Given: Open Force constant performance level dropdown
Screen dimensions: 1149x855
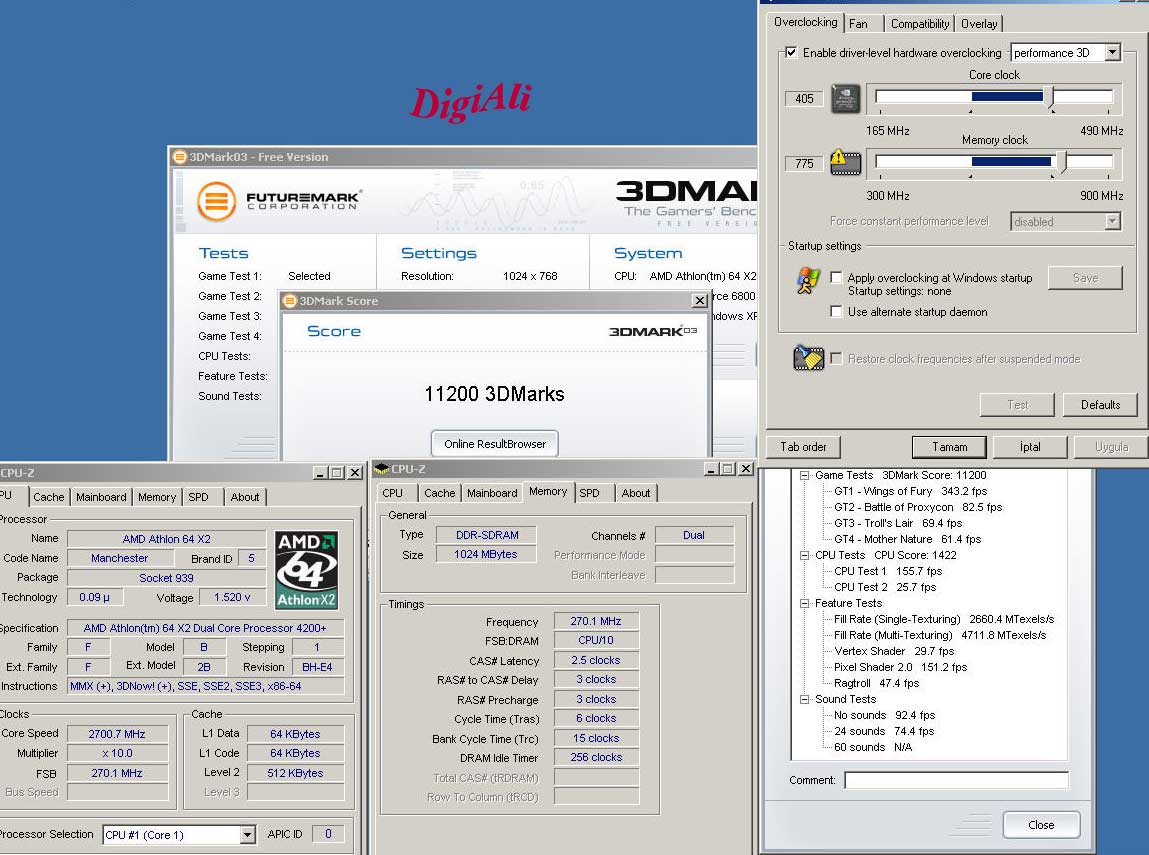Looking at the screenshot, I should click(x=1113, y=221).
